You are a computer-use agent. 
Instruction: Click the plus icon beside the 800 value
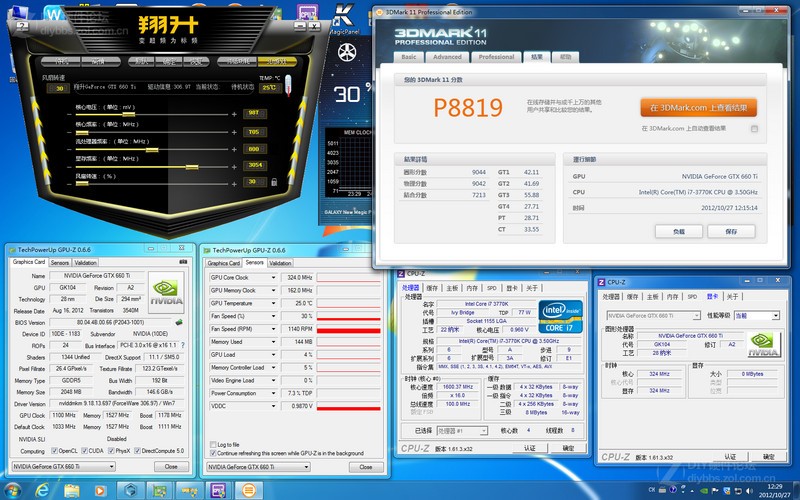[x=234, y=149]
